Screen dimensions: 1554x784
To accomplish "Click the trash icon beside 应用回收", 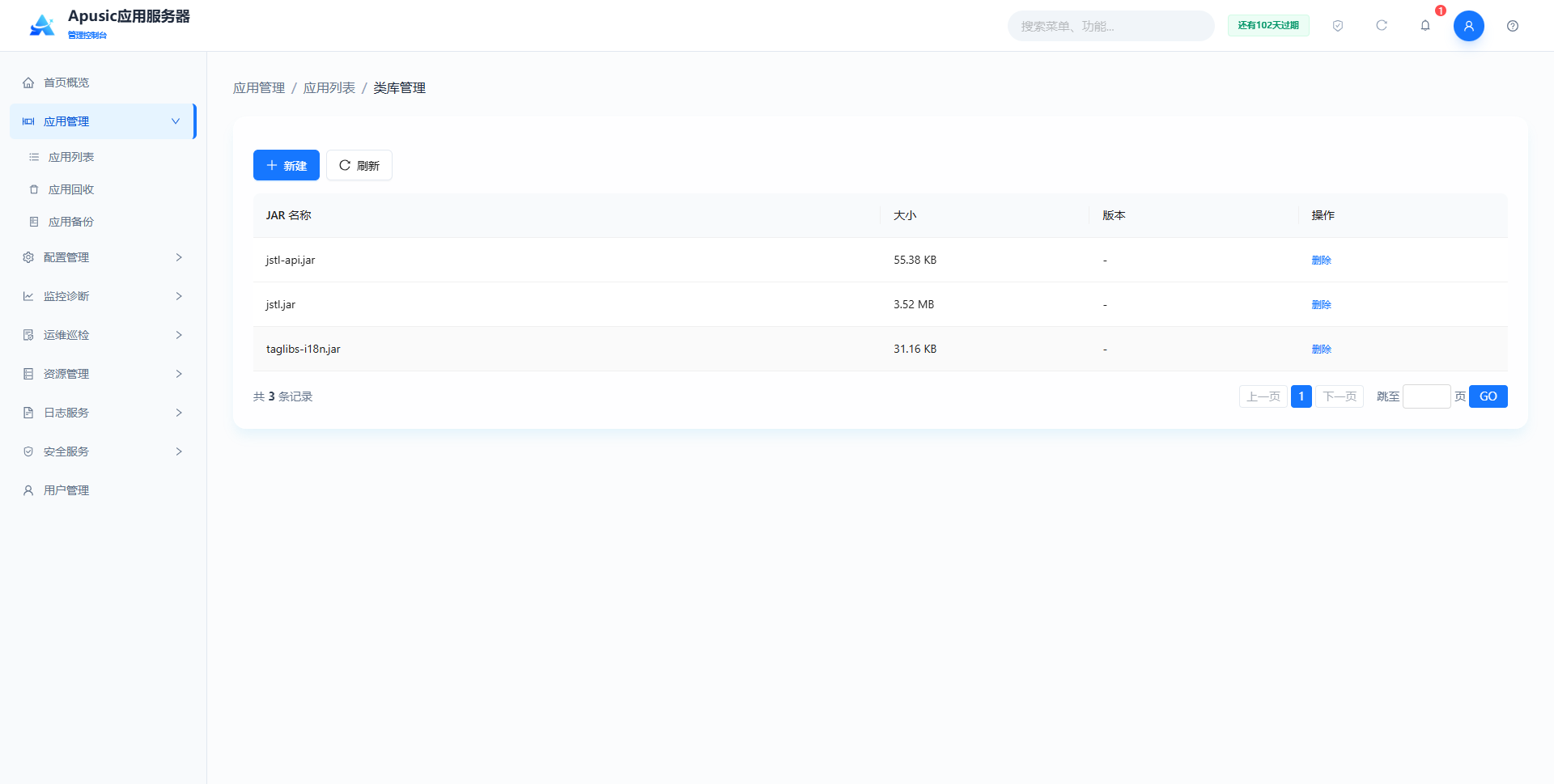I will pos(34,189).
